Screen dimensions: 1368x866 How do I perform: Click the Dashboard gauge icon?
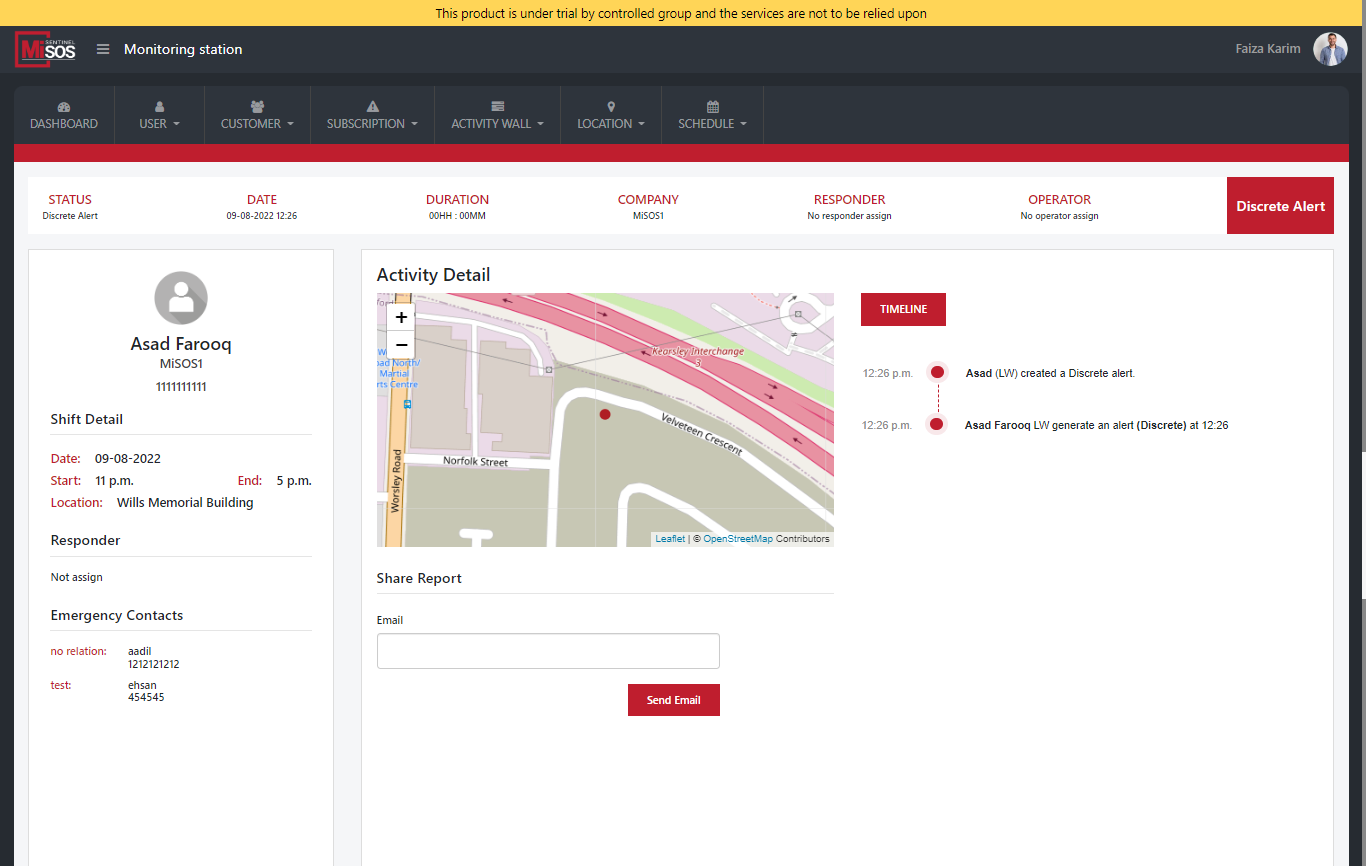click(x=64, y=107)
